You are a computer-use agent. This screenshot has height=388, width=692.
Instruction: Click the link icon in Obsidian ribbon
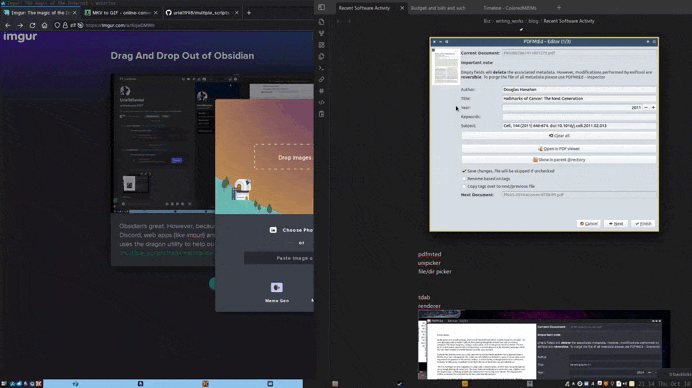click(x=321, y=79)
